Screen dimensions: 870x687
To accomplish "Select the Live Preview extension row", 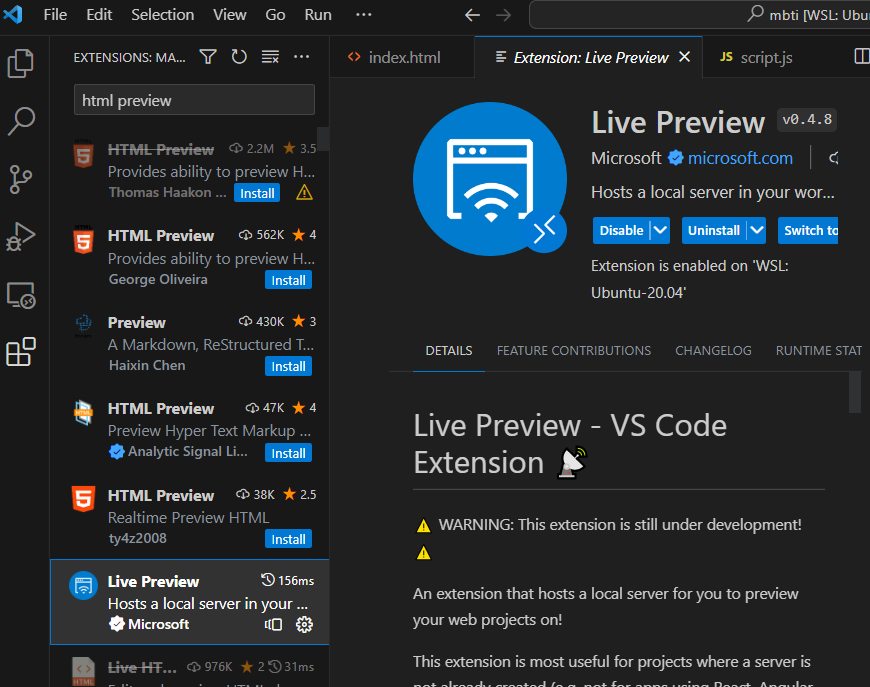I will click(x=190, y=602).
